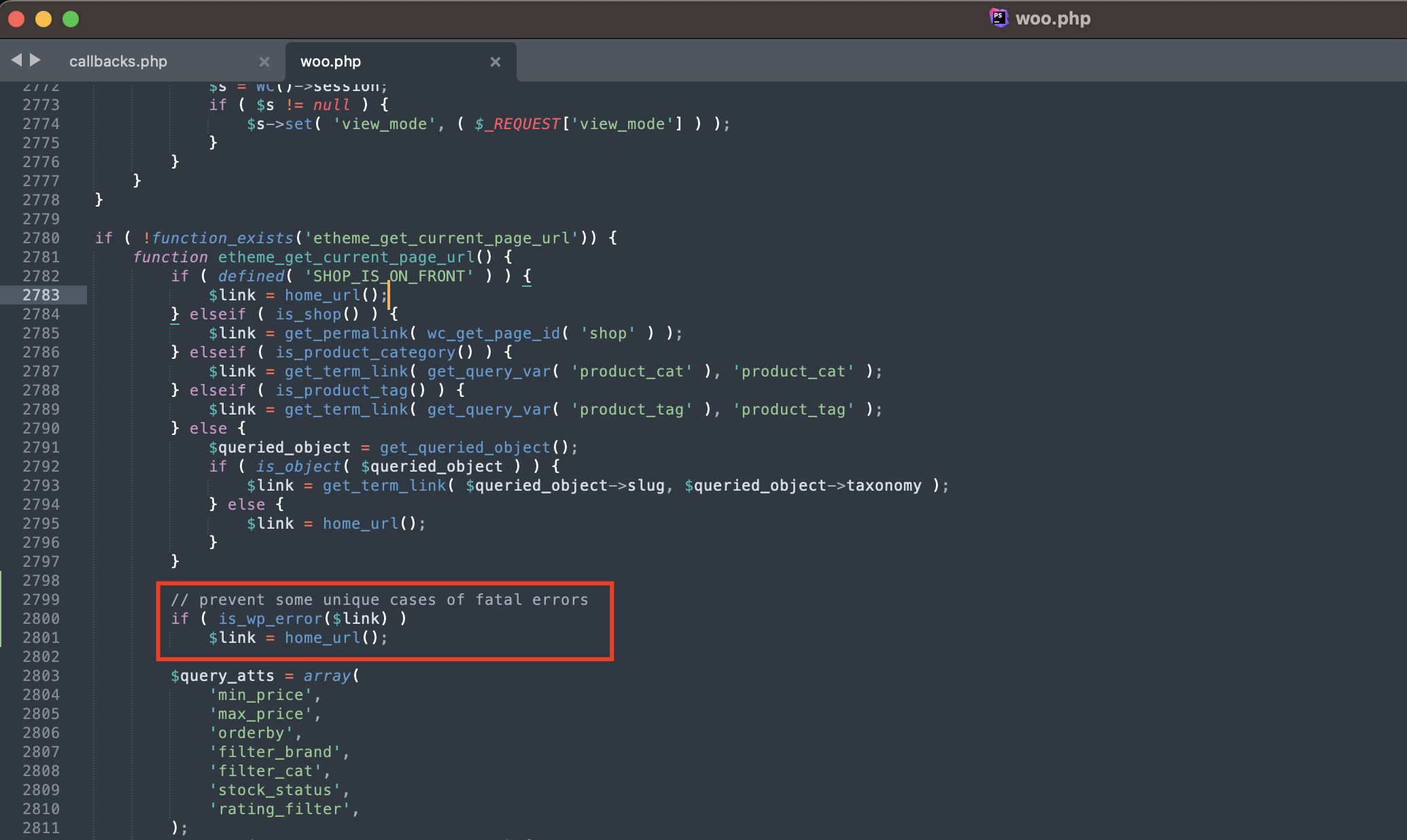Click is_wp_error on line 2800

[270, 618]
